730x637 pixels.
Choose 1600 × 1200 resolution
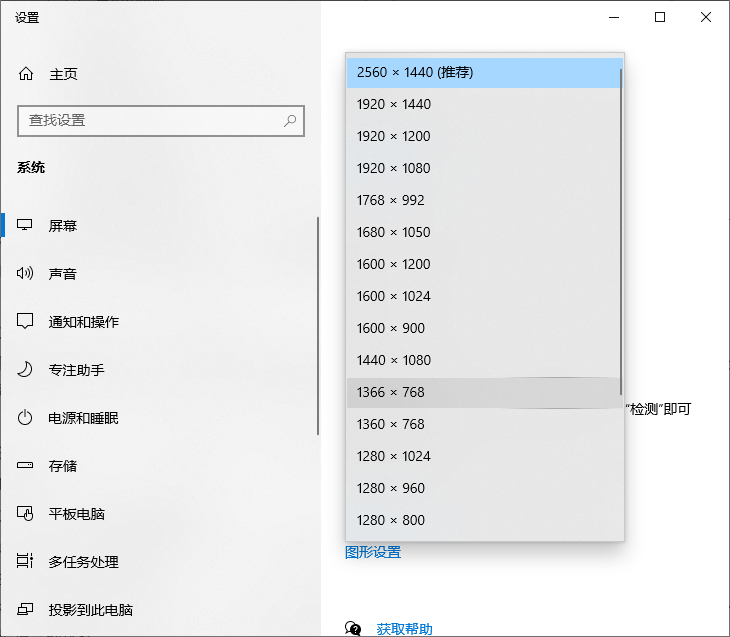click(x=483, y=264)
